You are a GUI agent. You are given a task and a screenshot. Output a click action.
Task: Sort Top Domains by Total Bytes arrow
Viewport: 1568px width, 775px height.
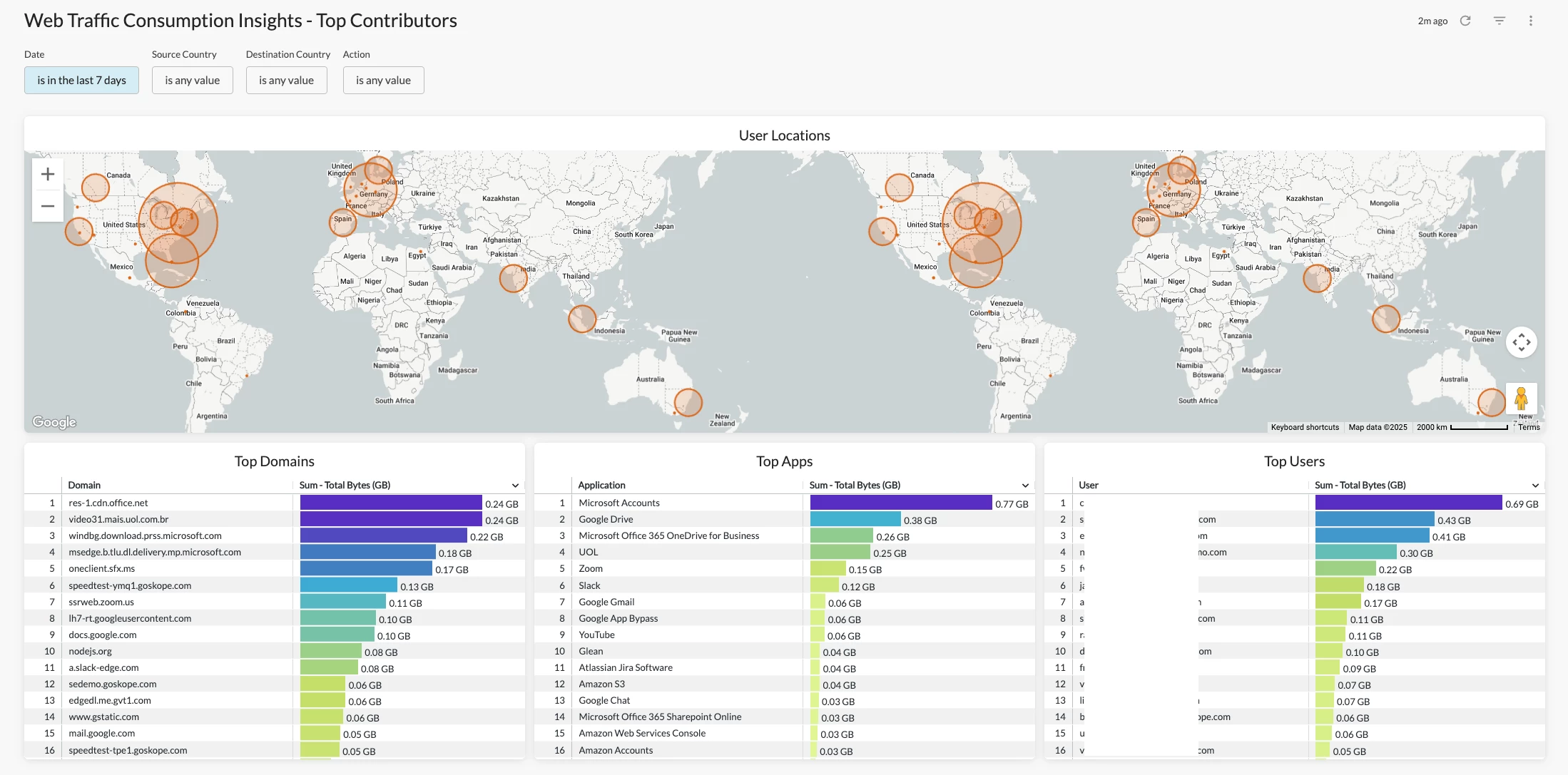pos(515,486)
